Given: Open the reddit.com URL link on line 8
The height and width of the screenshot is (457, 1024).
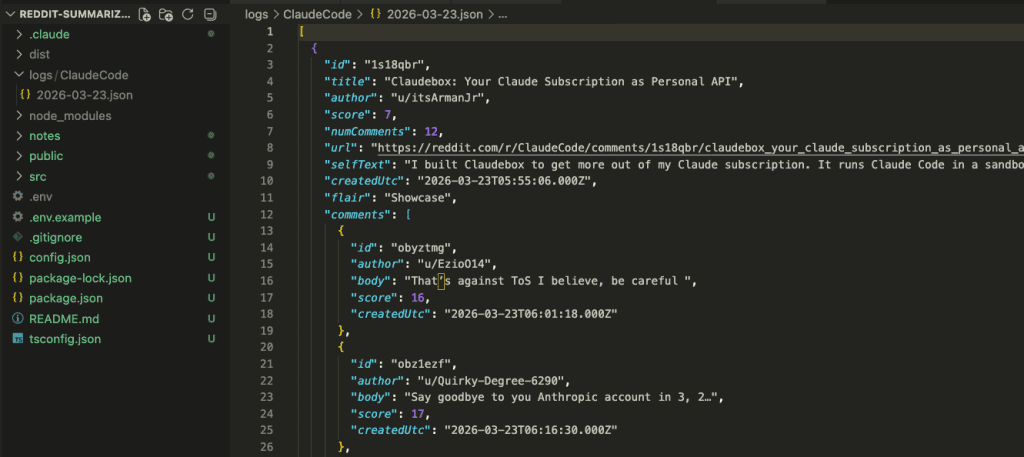Looking at the screenshot, I should click(x=701, y=148).
